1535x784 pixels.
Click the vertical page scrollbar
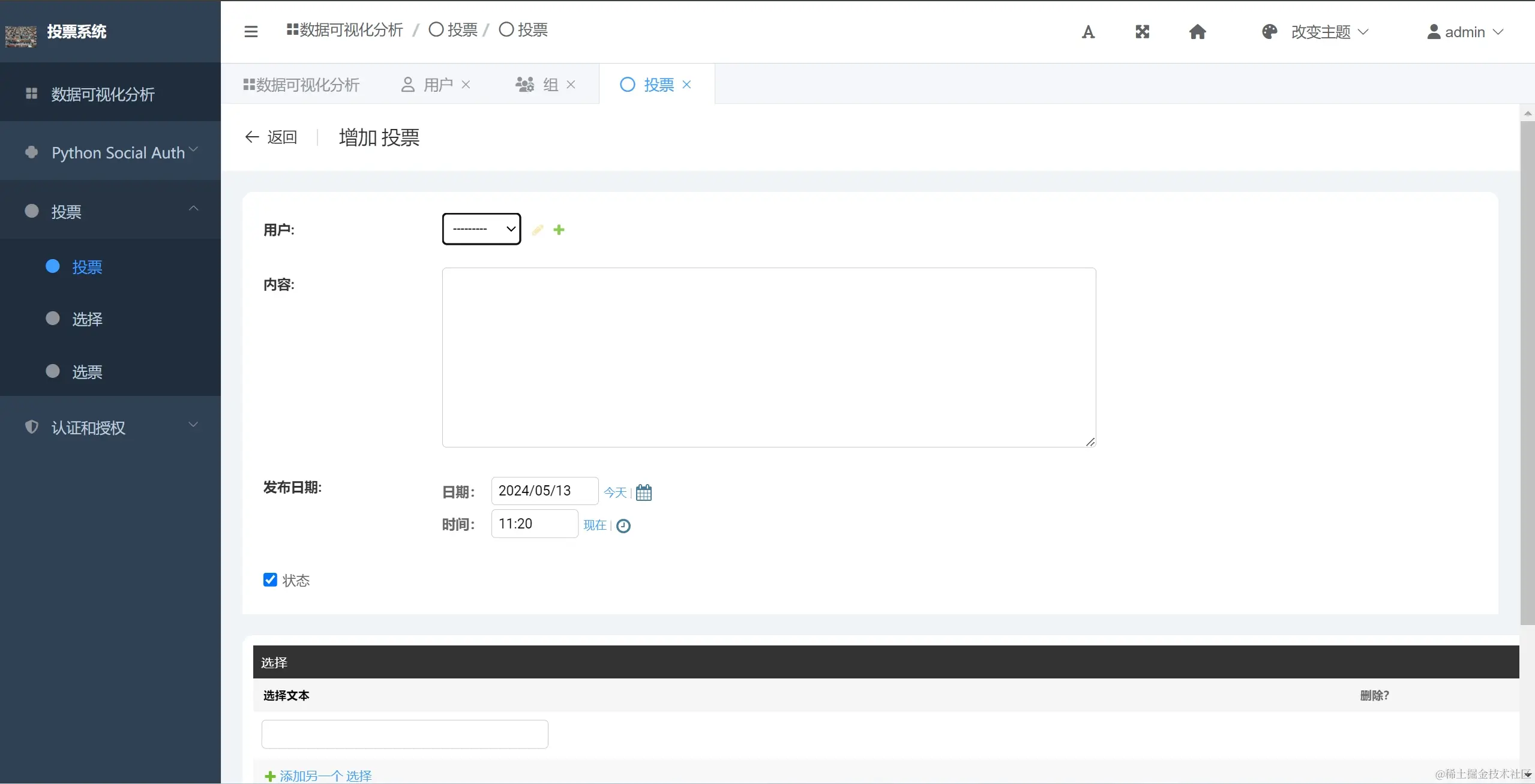pos(1527,372)
